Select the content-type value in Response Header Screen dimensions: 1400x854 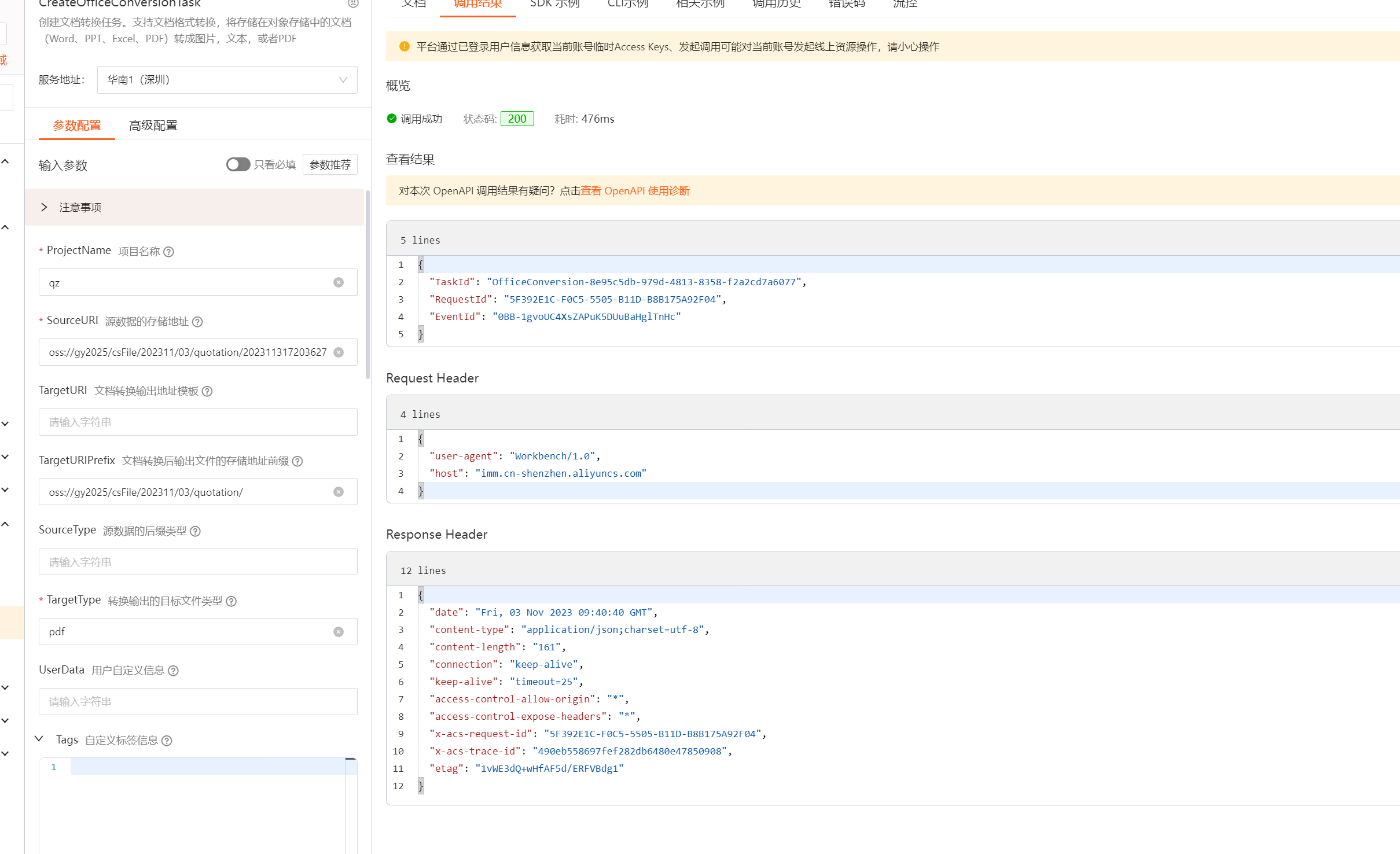point(612,630)
